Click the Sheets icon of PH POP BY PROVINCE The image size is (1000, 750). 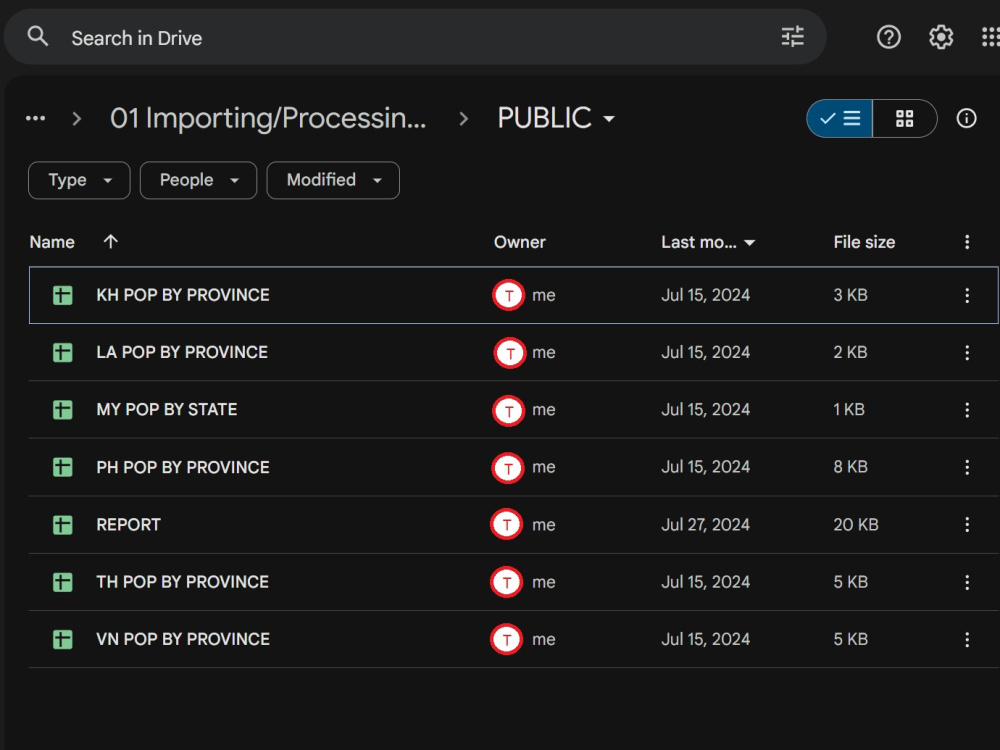tap(62, 467)
